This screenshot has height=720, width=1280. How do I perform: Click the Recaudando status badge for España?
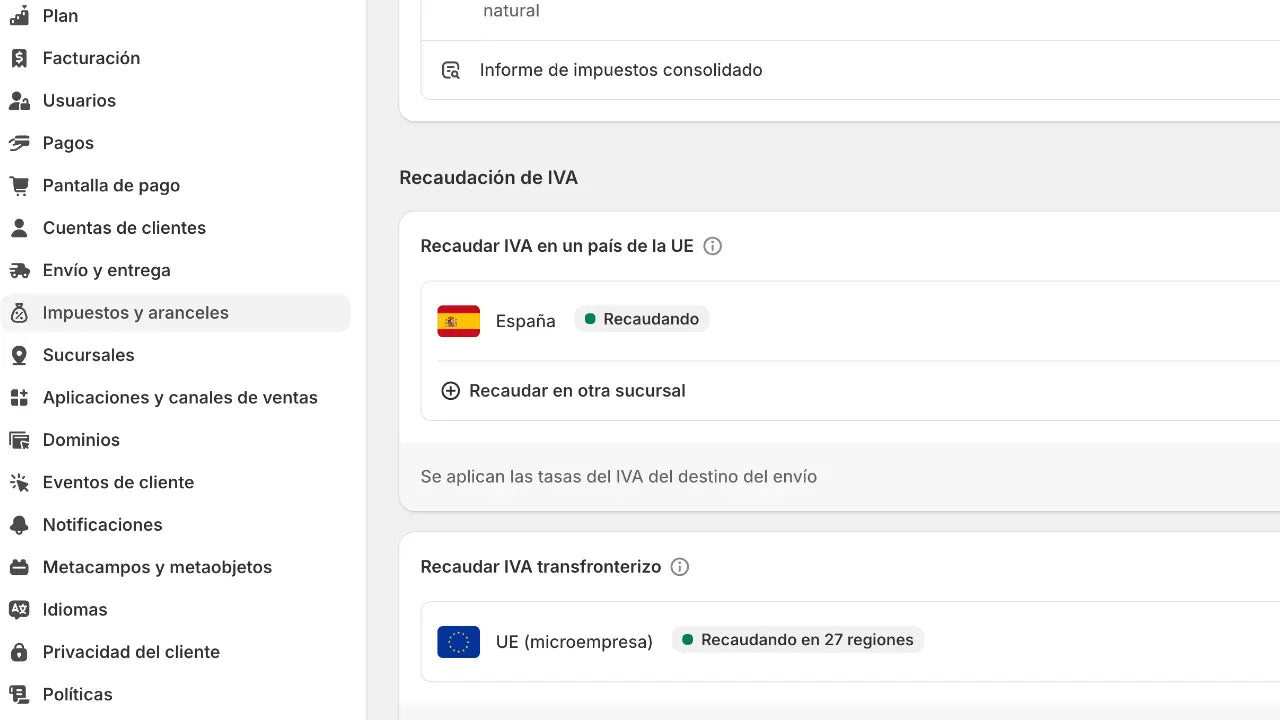tap(642, 318)
